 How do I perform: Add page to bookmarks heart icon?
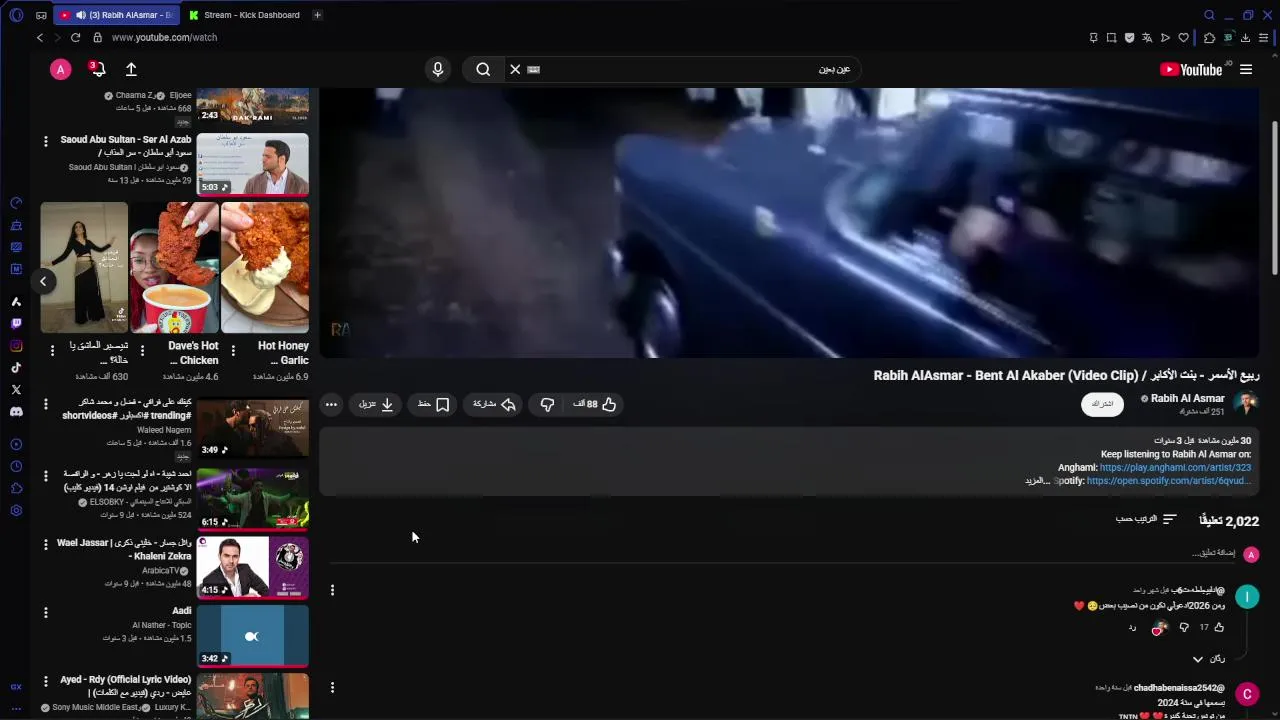click(1184, 38)
